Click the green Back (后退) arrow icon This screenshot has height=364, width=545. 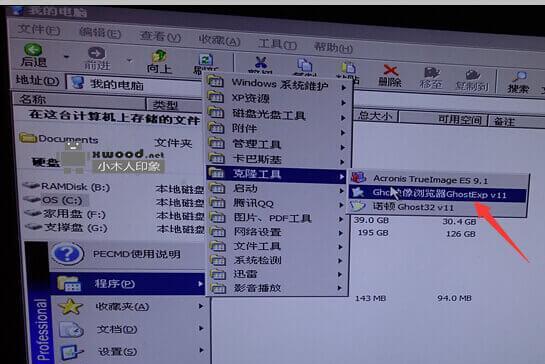tap(33, 50)
